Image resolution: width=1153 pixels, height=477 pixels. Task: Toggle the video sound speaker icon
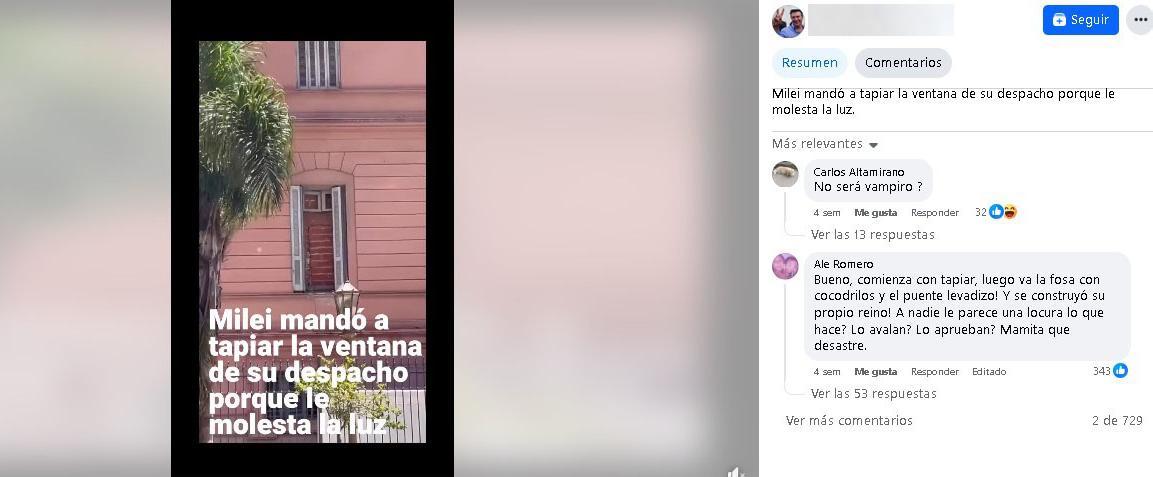tap(735, 471)
